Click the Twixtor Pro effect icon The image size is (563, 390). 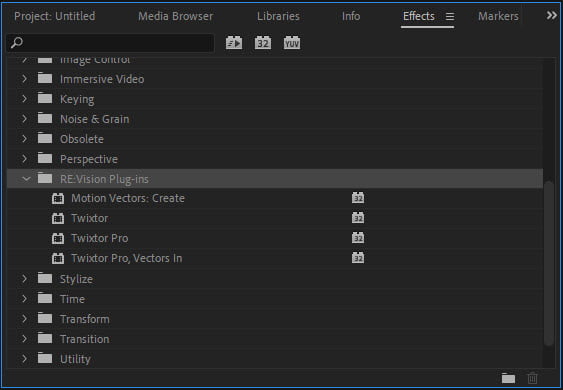[58, 238]
